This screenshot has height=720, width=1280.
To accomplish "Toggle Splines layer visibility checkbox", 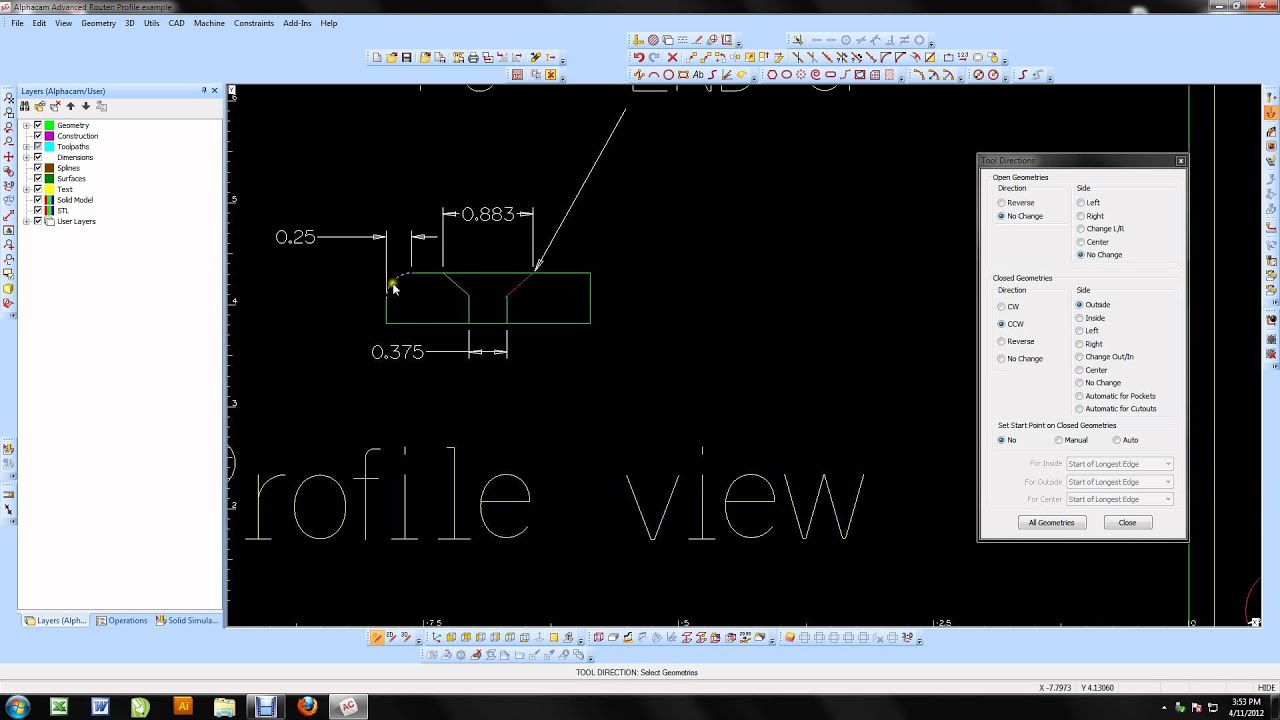I will click(38, 168).
